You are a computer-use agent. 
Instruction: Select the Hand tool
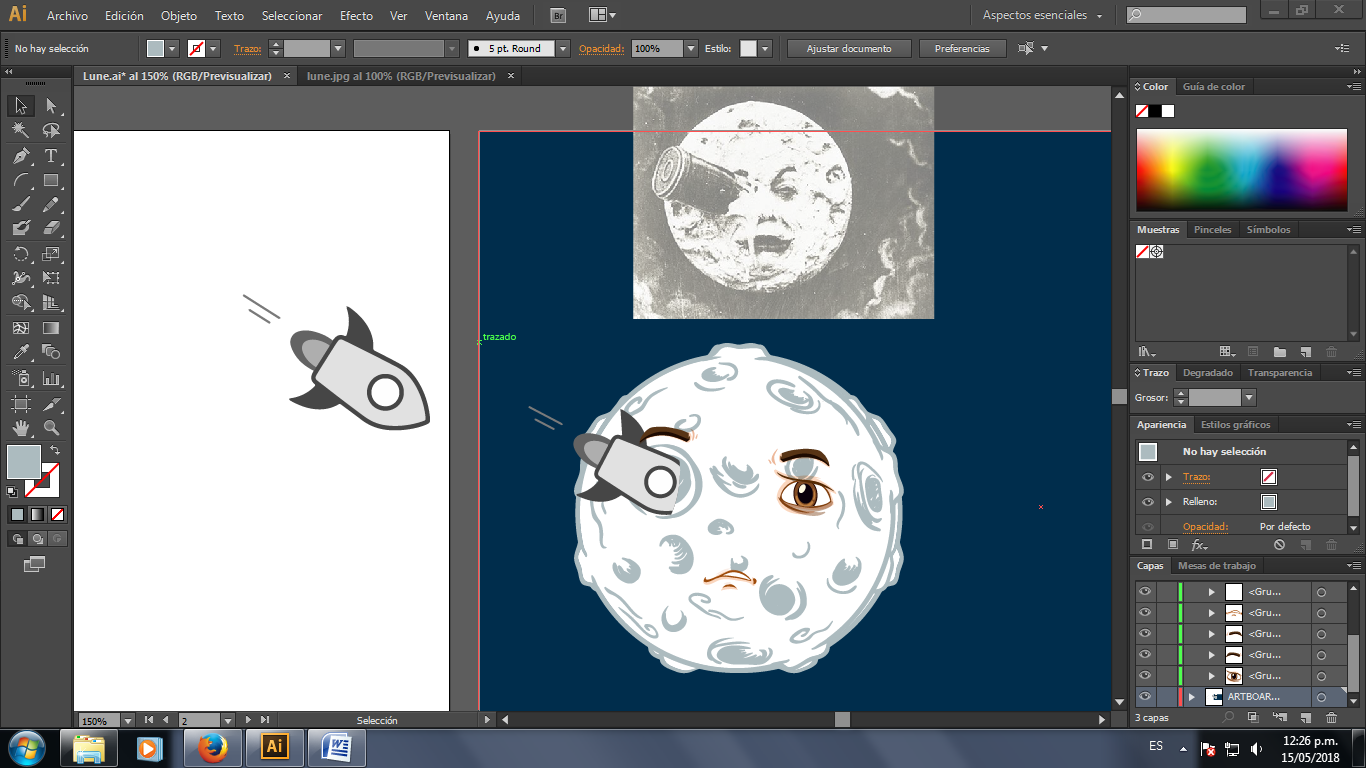pos(20,428)
